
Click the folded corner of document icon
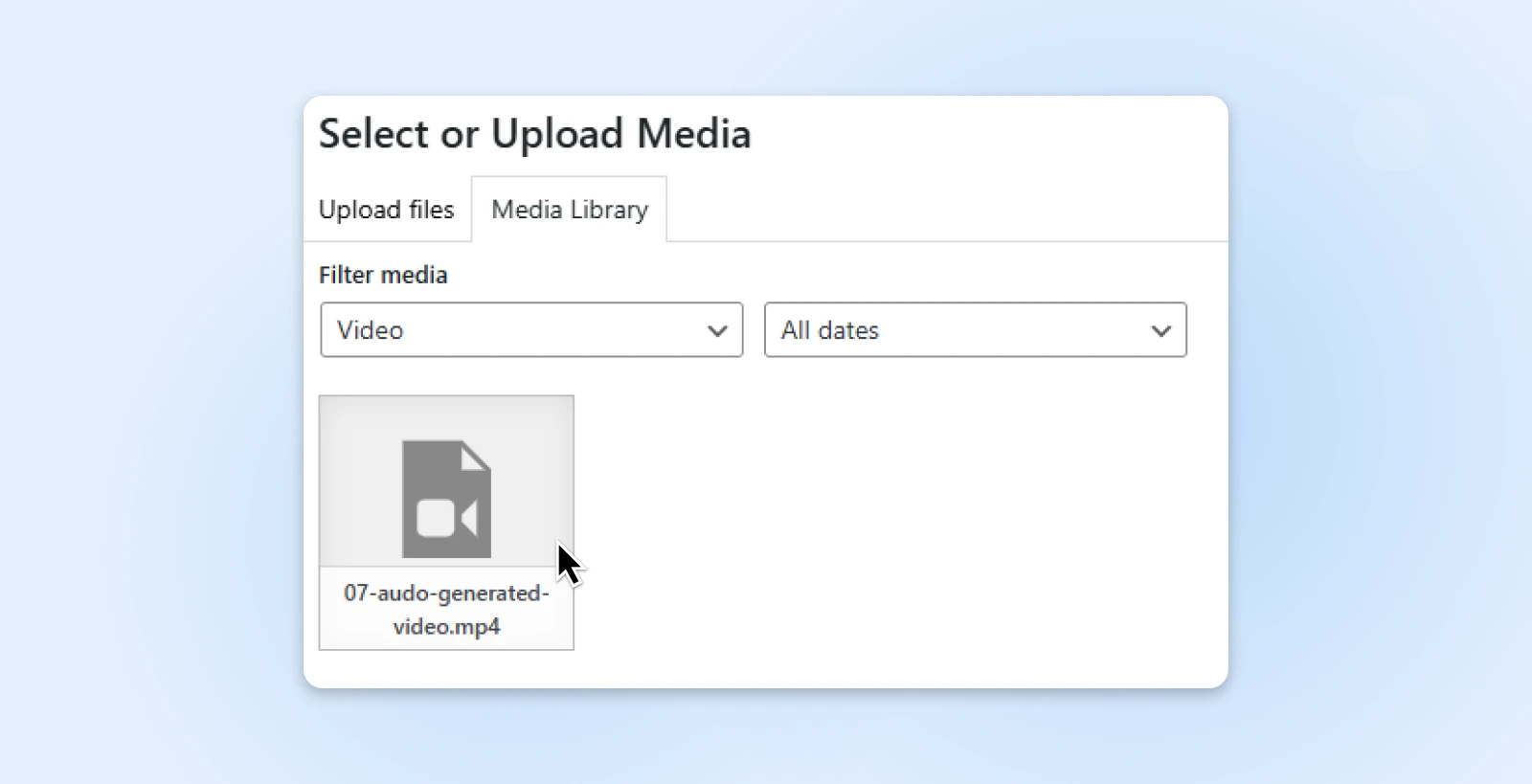pos(476,457)
